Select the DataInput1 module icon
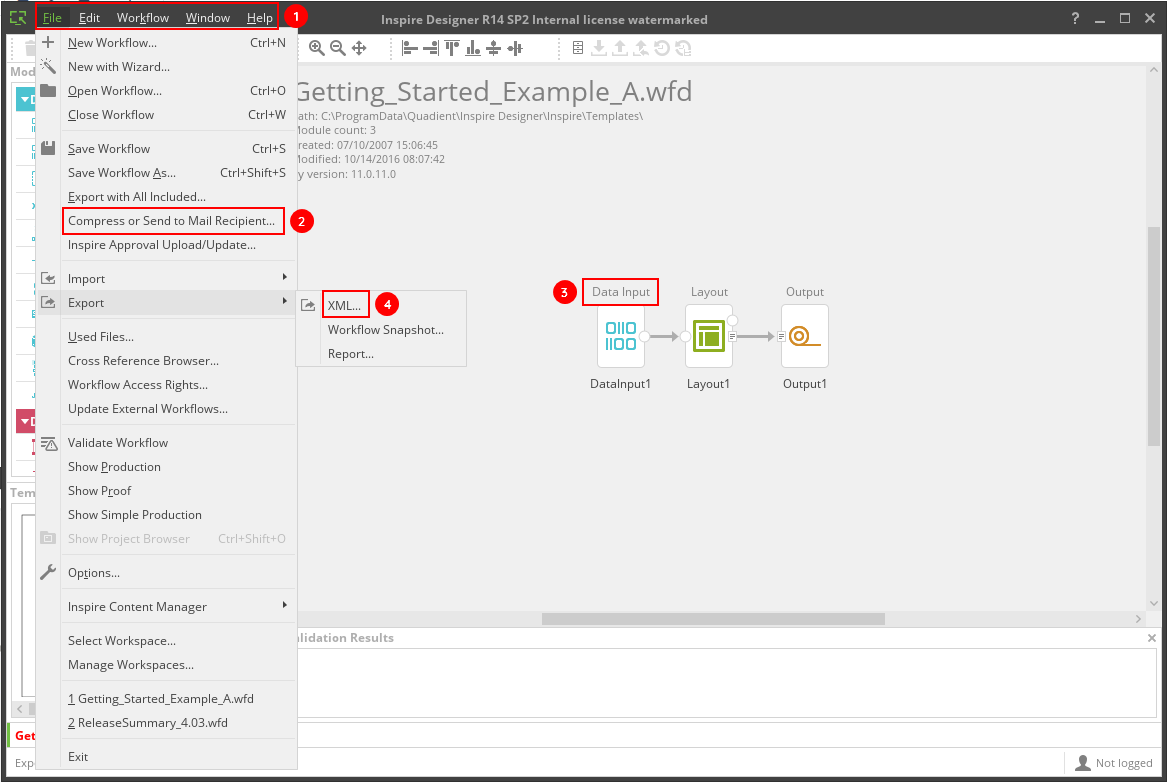 point(621,336)
